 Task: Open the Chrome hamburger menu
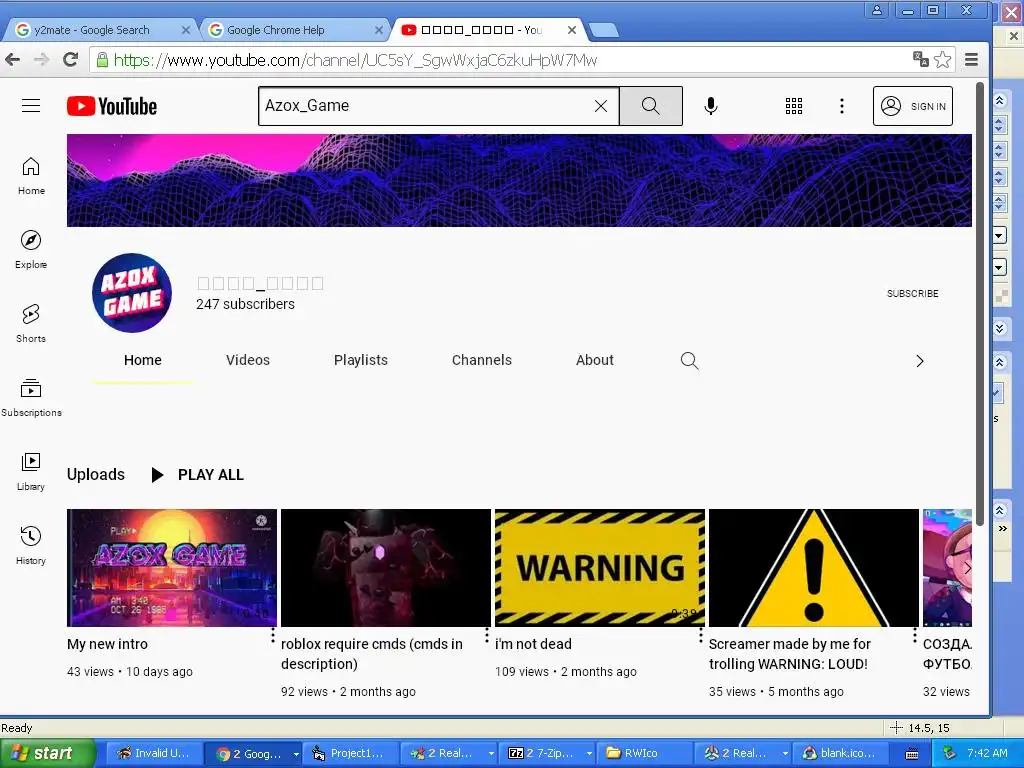[971, 60]
